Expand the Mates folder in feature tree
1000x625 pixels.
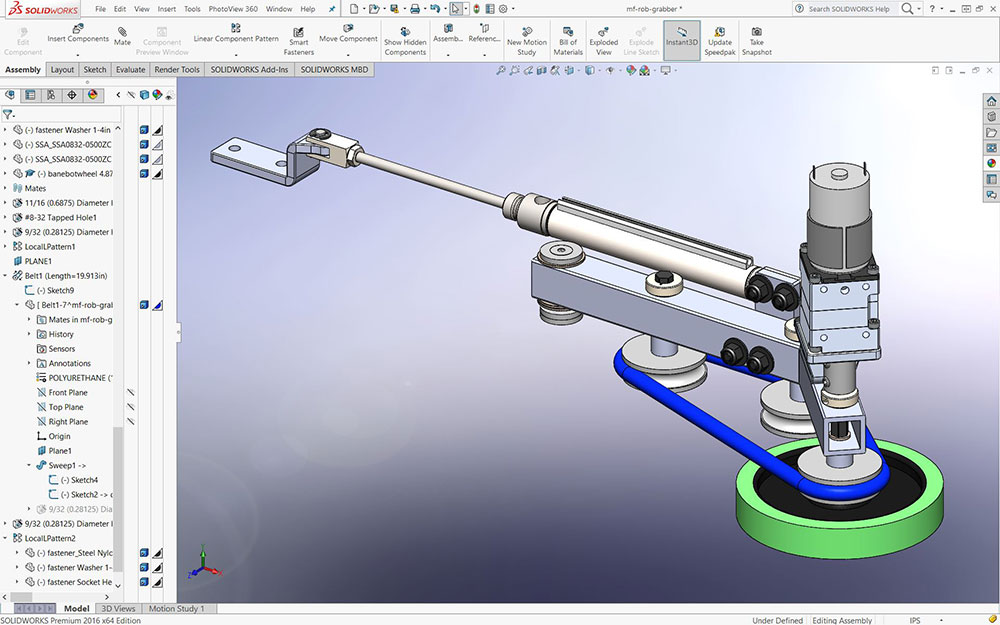click(x=5, y=188)
